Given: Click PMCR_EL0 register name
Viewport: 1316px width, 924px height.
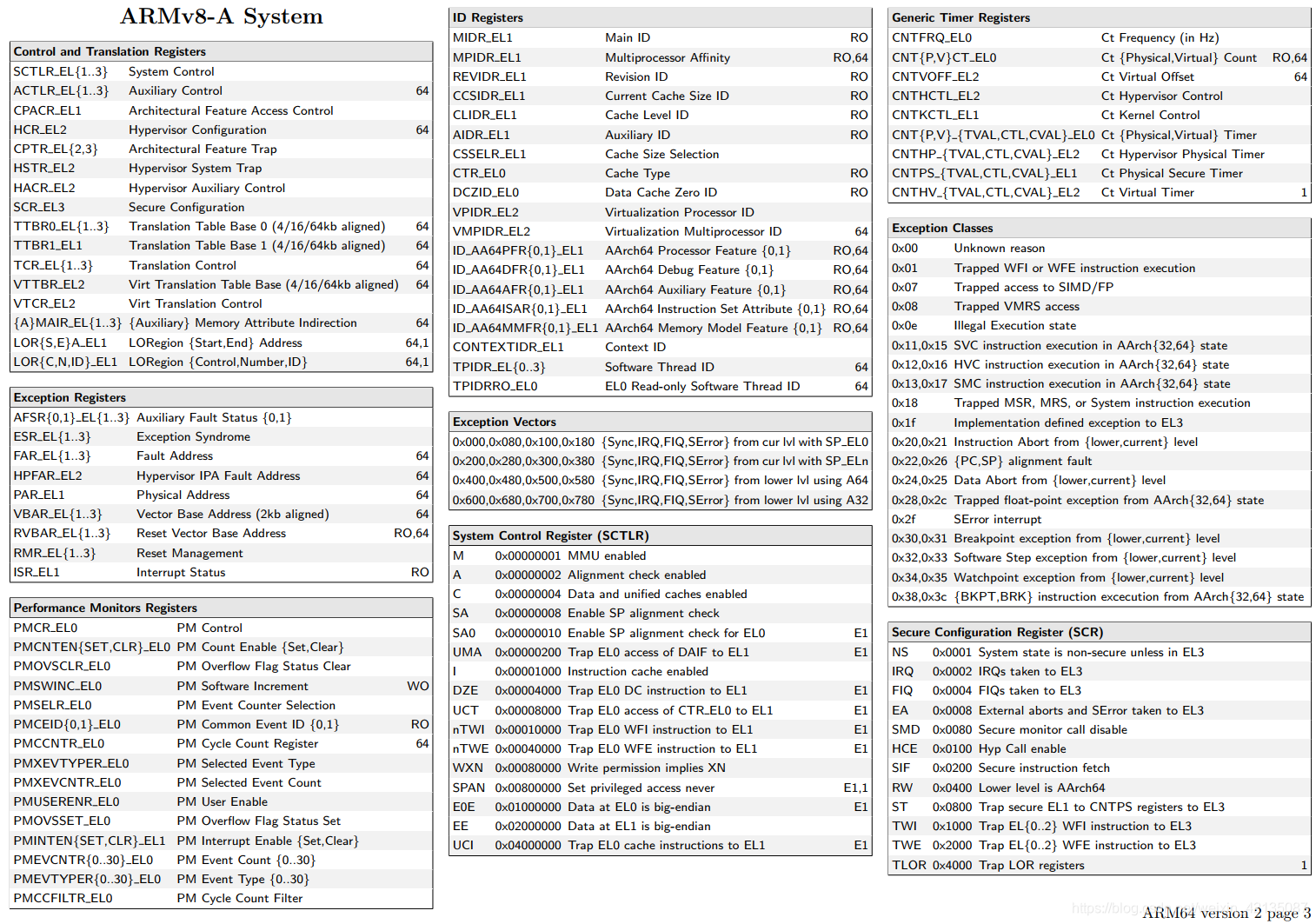Looking at the screenshot, I should point(45,628).
